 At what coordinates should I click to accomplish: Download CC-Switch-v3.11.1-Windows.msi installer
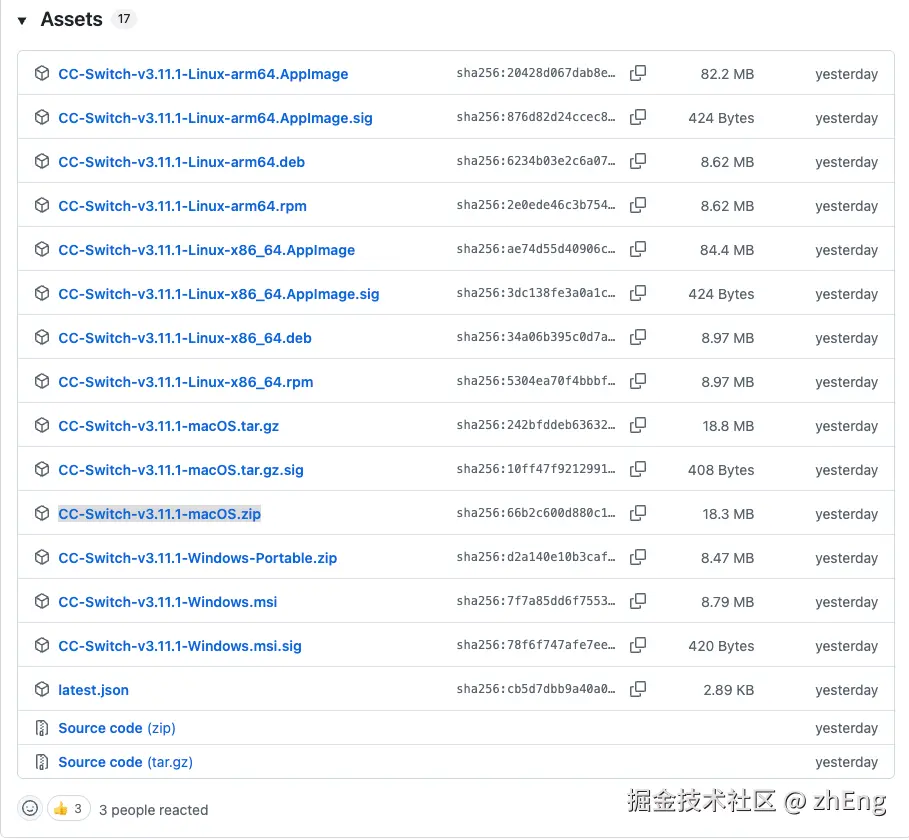(x=168, y=602)
